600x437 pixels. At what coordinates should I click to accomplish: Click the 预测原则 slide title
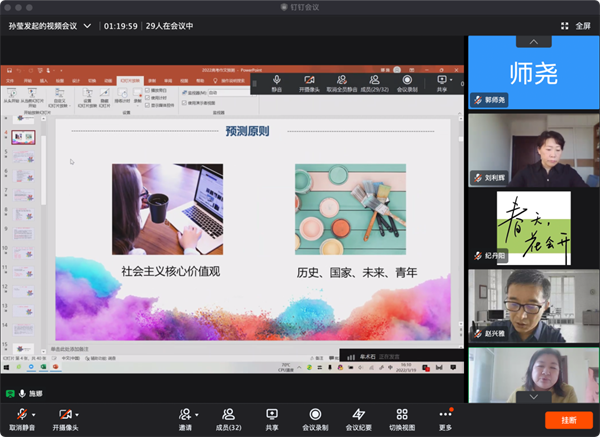coord(247,131)
